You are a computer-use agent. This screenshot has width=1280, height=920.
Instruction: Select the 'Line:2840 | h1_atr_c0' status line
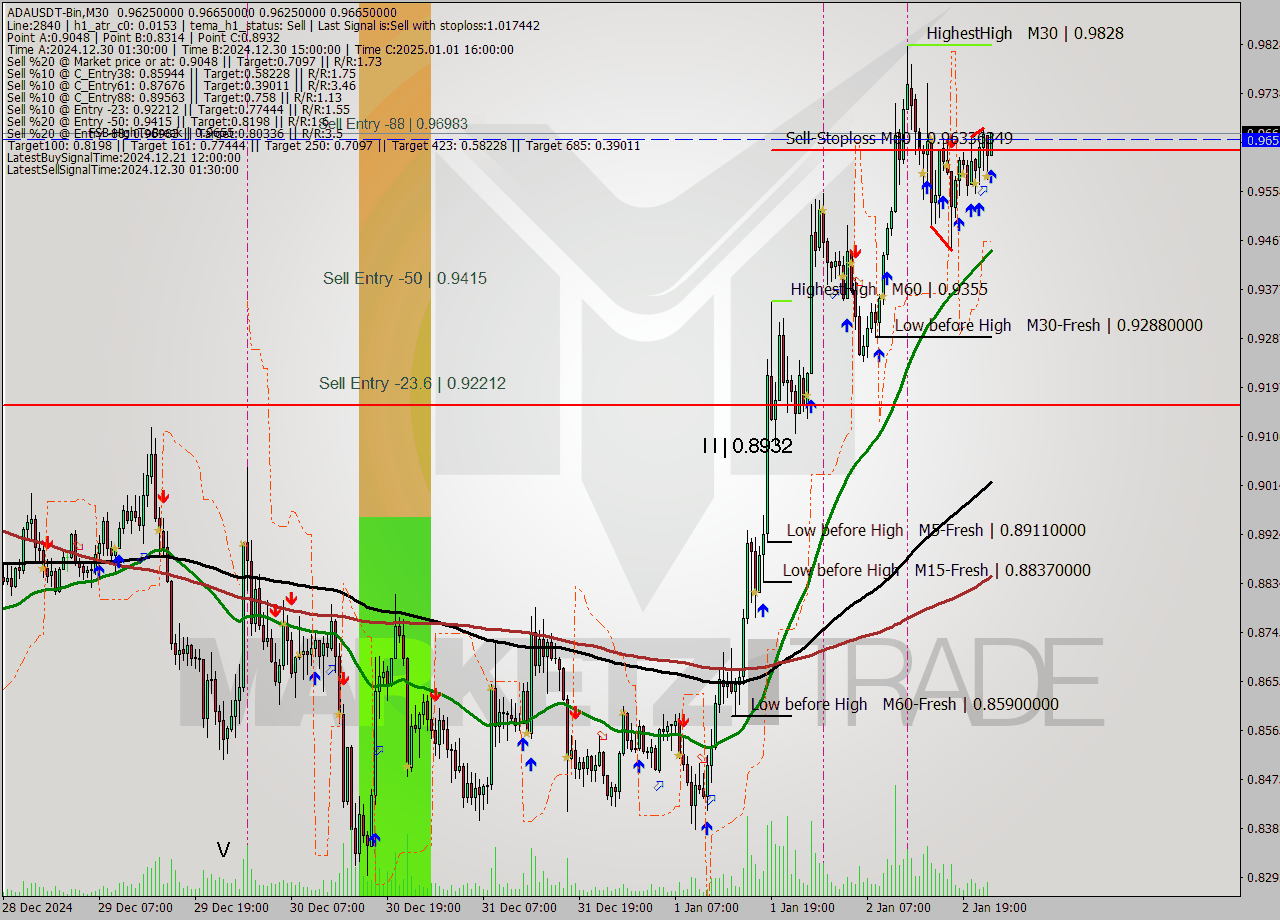[x=273, y=25]
